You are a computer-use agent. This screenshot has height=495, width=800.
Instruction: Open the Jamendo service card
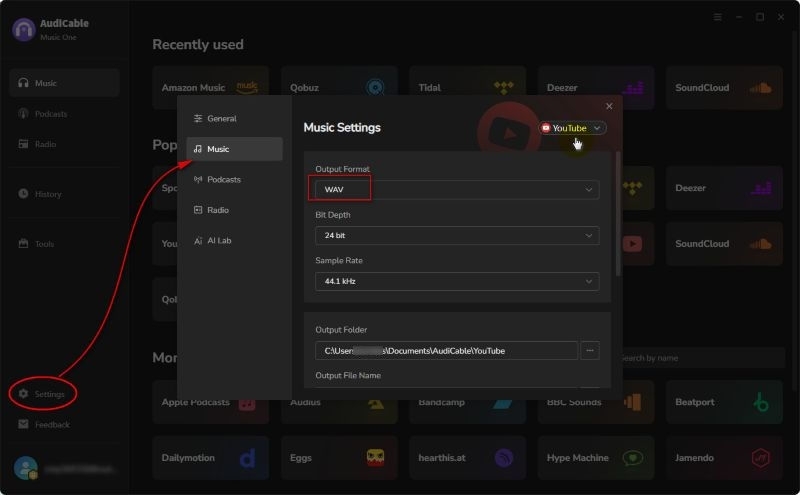tap(724, 458)
